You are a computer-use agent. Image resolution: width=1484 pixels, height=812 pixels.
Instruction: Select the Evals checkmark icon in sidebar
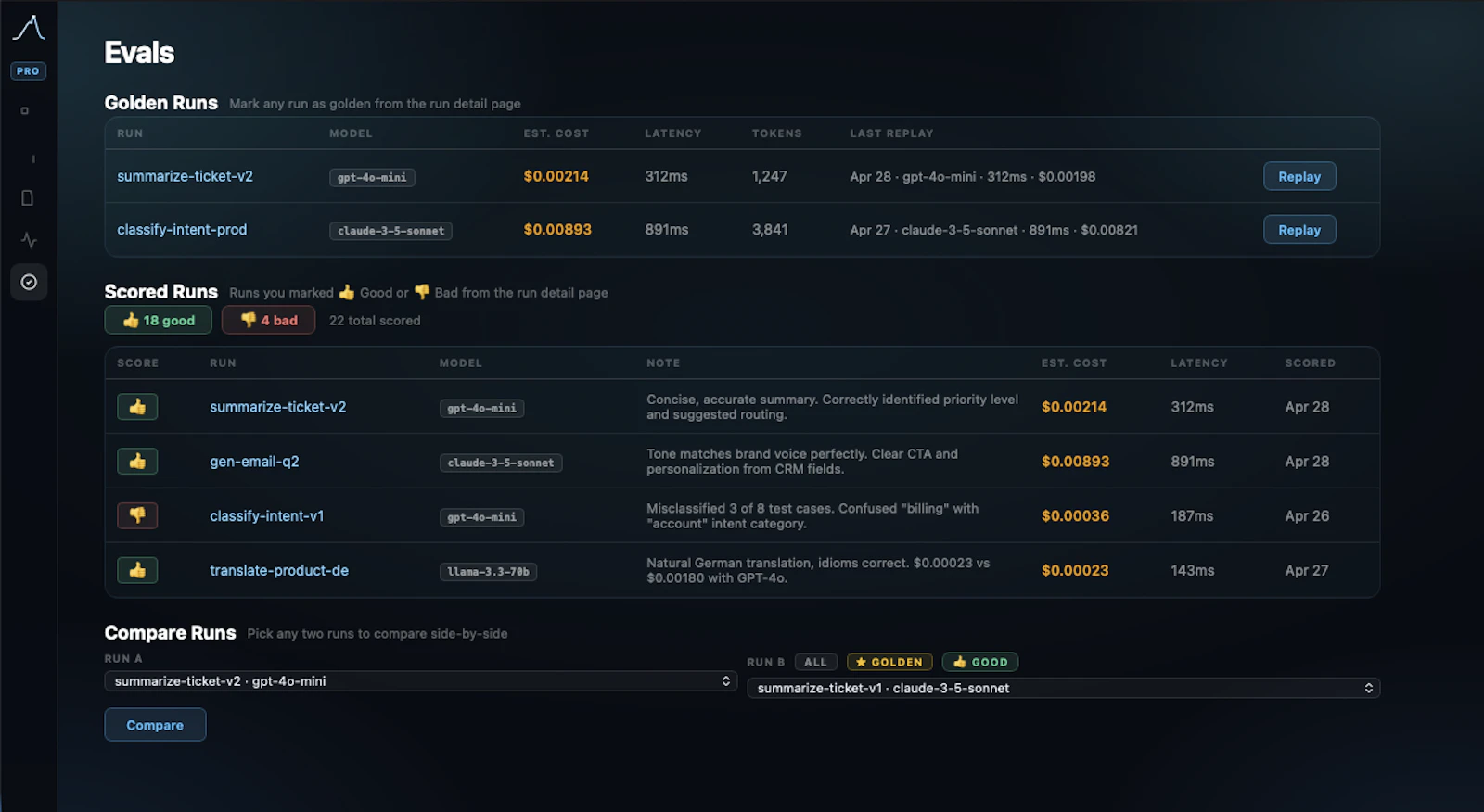point(29,282)
